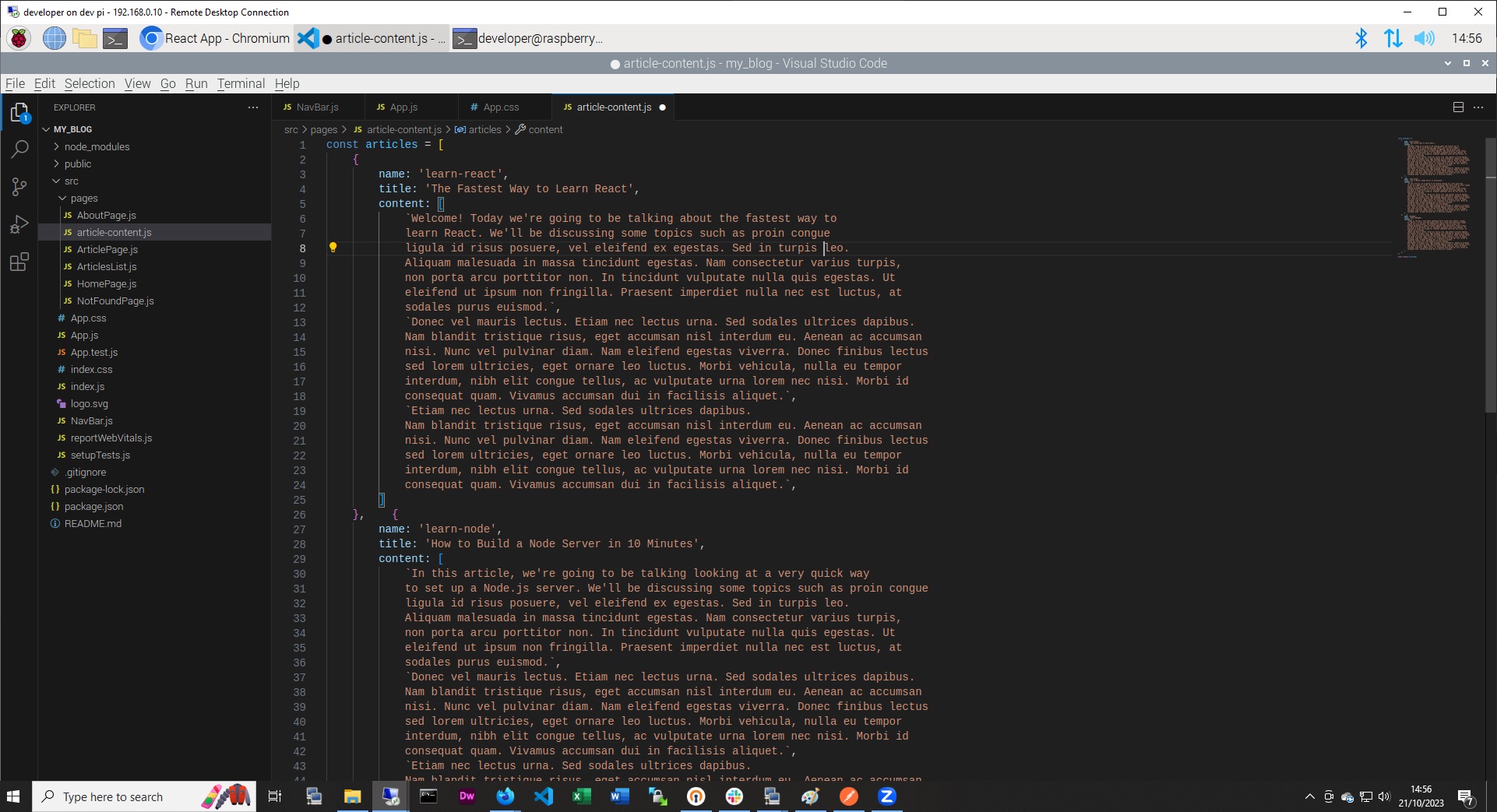Viewport: 1497px width, 812px height.
Task: Open ArticlePage.js in explorer
Action: (107, 249)
